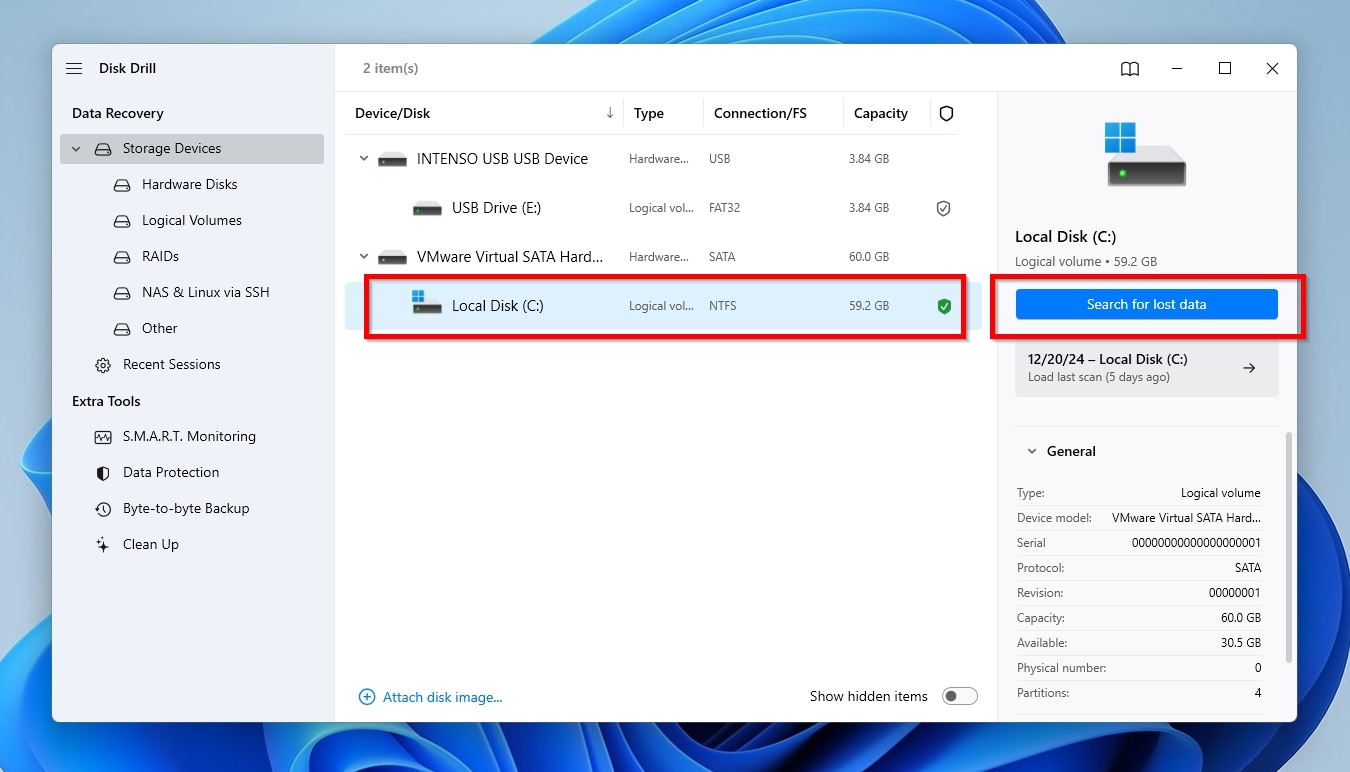Click the 3.84 GB capacity of USB Drive (E:)
1350x772 pixels.
pos(869,208)
